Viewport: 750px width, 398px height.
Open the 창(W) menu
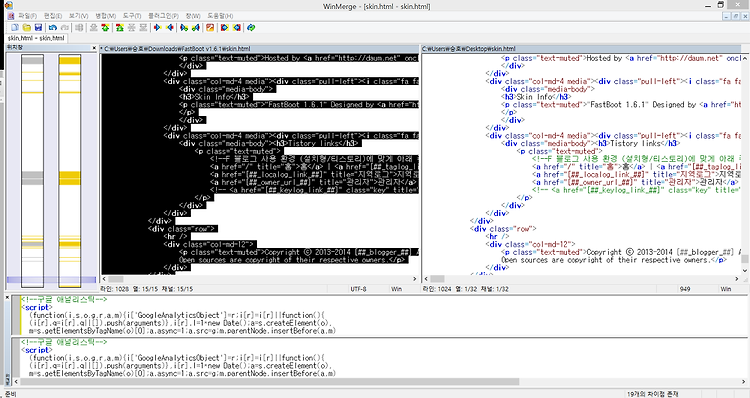coord(193,16)
